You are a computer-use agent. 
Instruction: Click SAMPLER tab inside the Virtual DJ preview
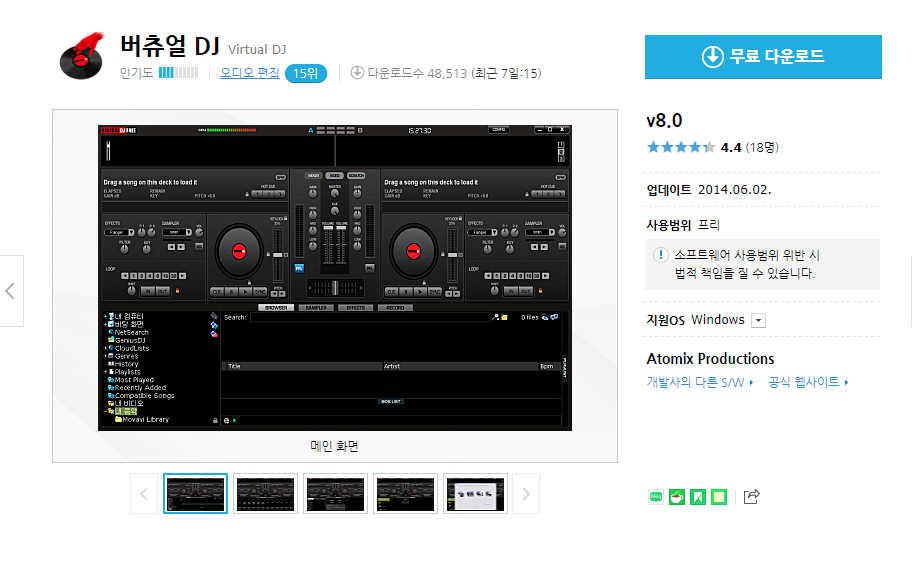pos(316,308)
